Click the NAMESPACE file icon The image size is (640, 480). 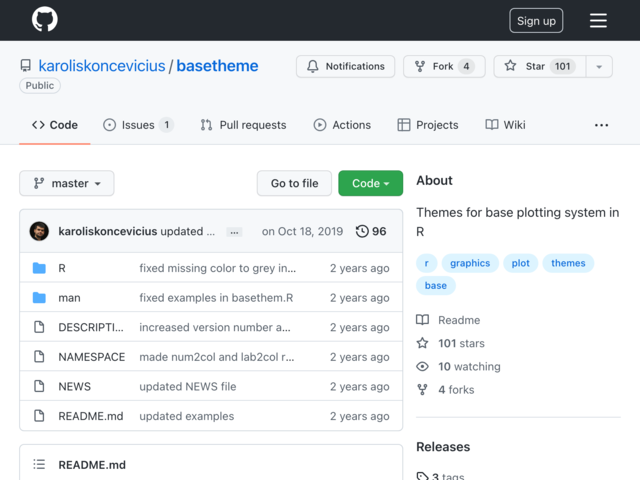[x=39, y=356]
